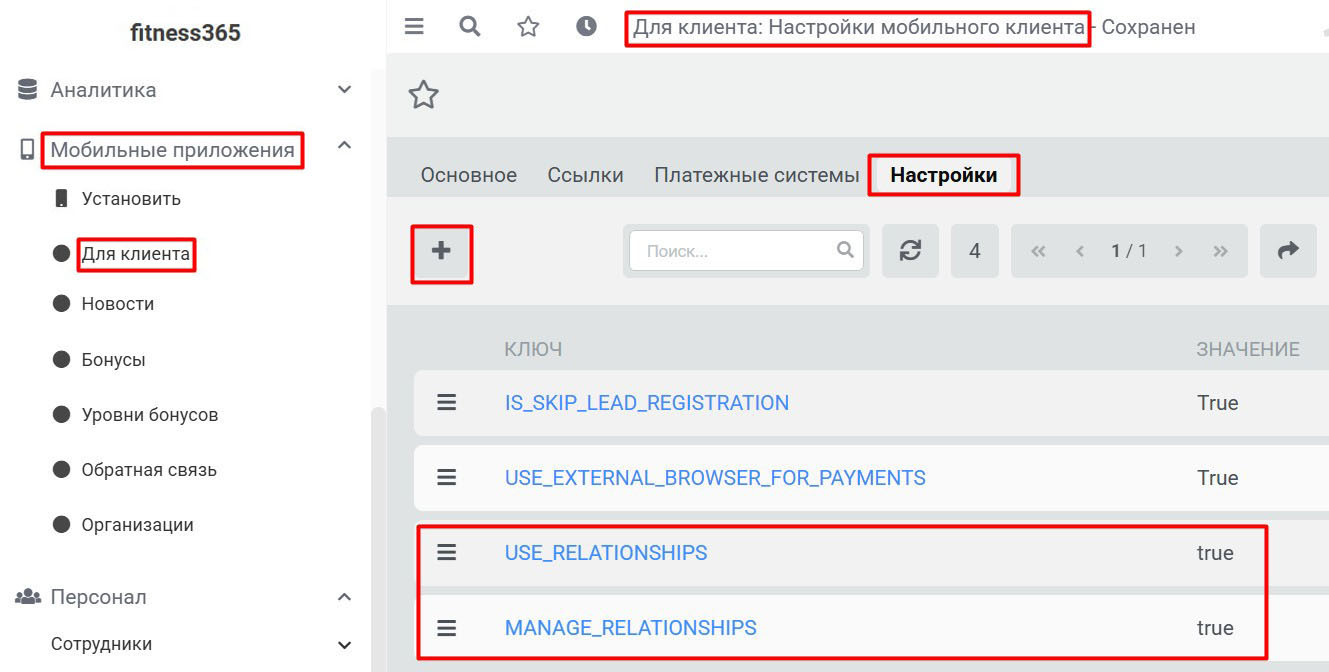The width and height of the screenshot is (1329, 672).
Task: Click the row menu icon for USE_EXTERNAL_BROWSER_FOR_PAYMENTS
Action: 447,478
